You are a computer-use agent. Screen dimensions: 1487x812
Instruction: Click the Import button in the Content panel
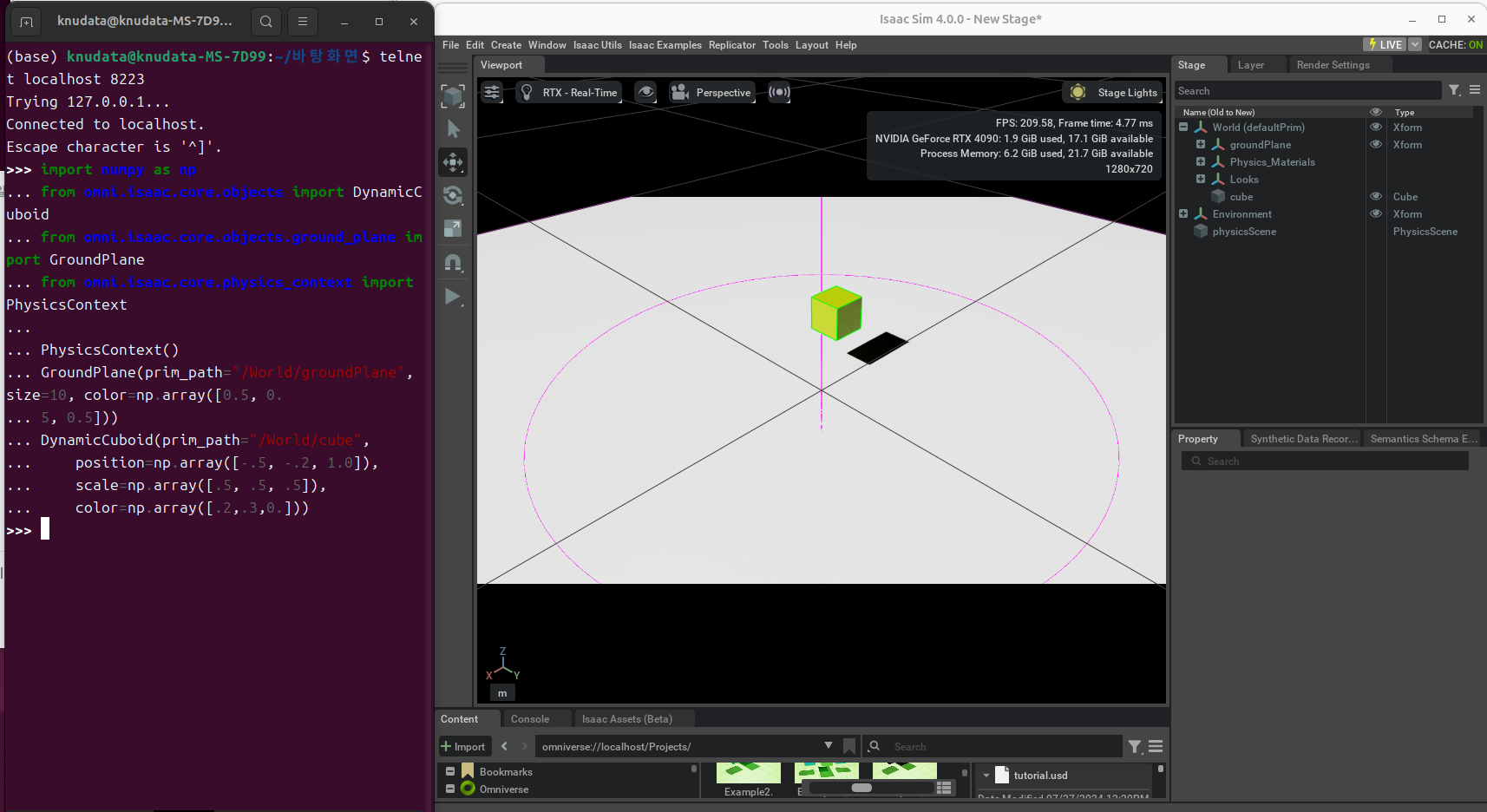(x=465, y=746)
